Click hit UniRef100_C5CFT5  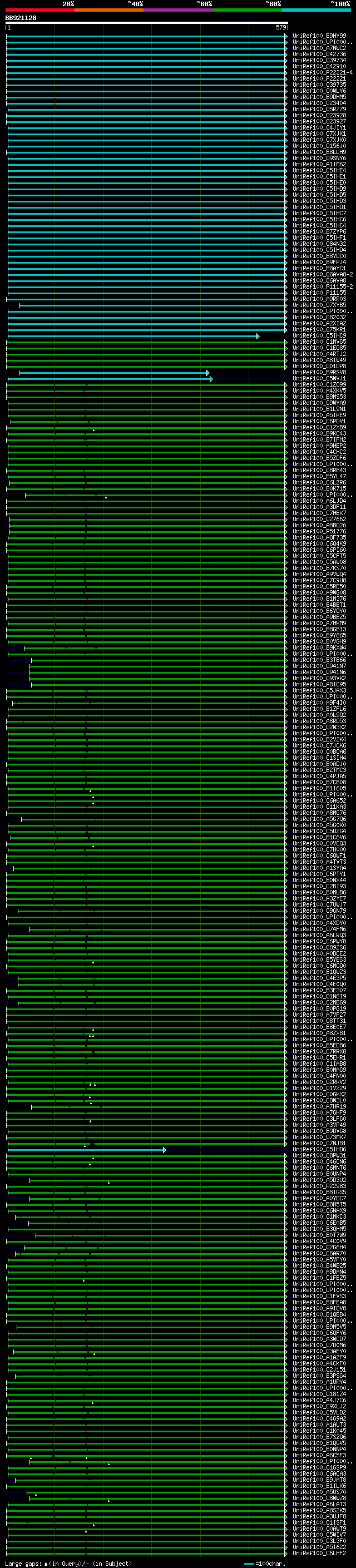pos(319,556)
